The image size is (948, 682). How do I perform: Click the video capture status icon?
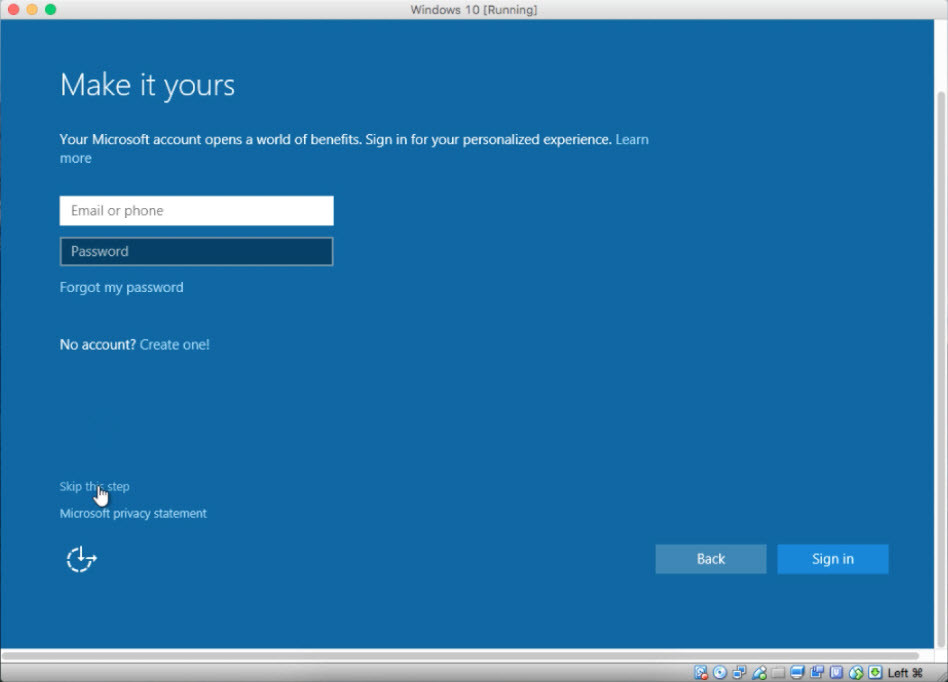pyautogui.click(x=817, y=672)
